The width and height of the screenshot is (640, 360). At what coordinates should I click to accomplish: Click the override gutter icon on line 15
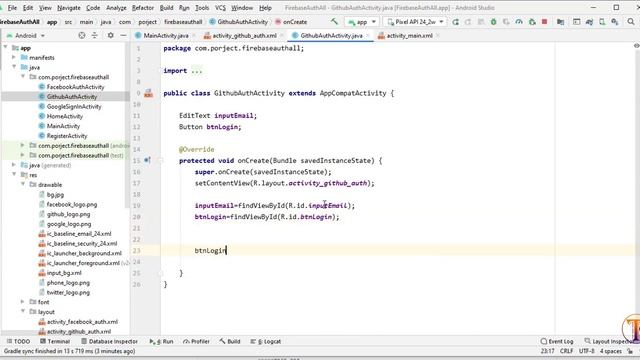[x=147, y=160]
